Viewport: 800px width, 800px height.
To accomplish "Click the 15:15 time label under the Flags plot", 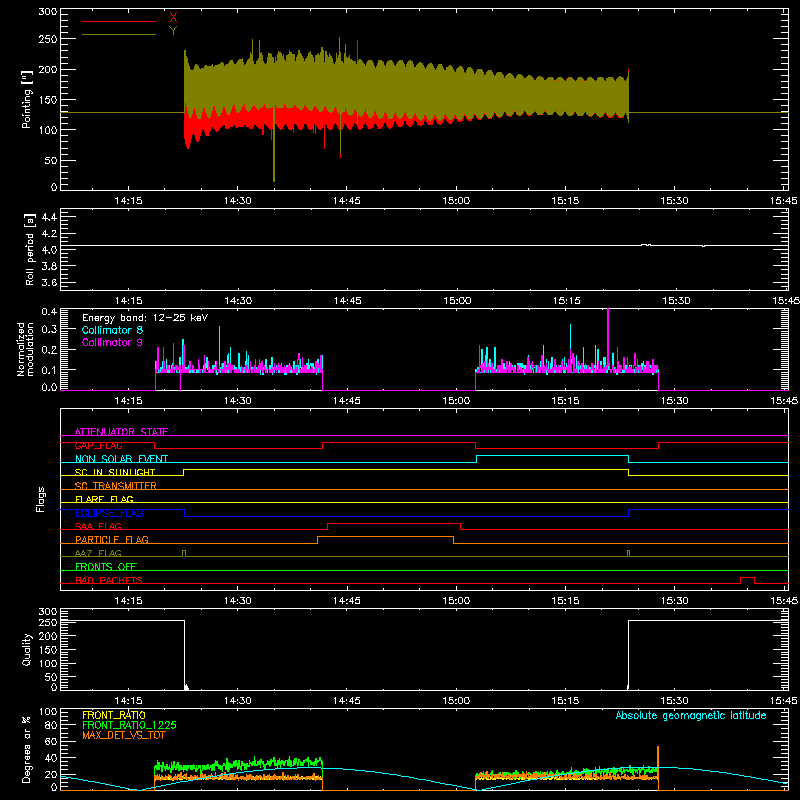I will (565, 601).
